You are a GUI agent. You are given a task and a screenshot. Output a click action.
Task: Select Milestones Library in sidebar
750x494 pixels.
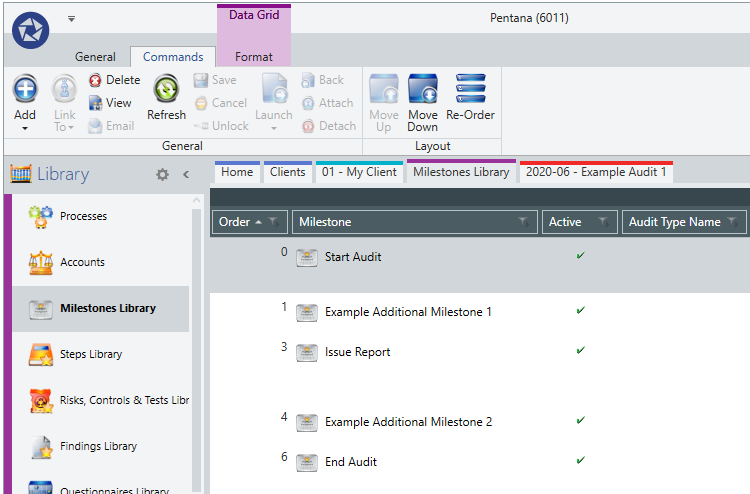pyautogui.click(x=100, y=308)
